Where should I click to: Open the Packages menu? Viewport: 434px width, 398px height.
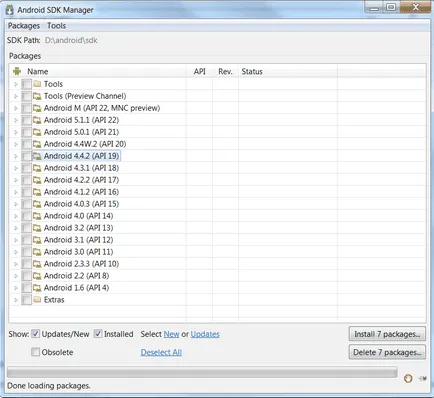(24, 26)
